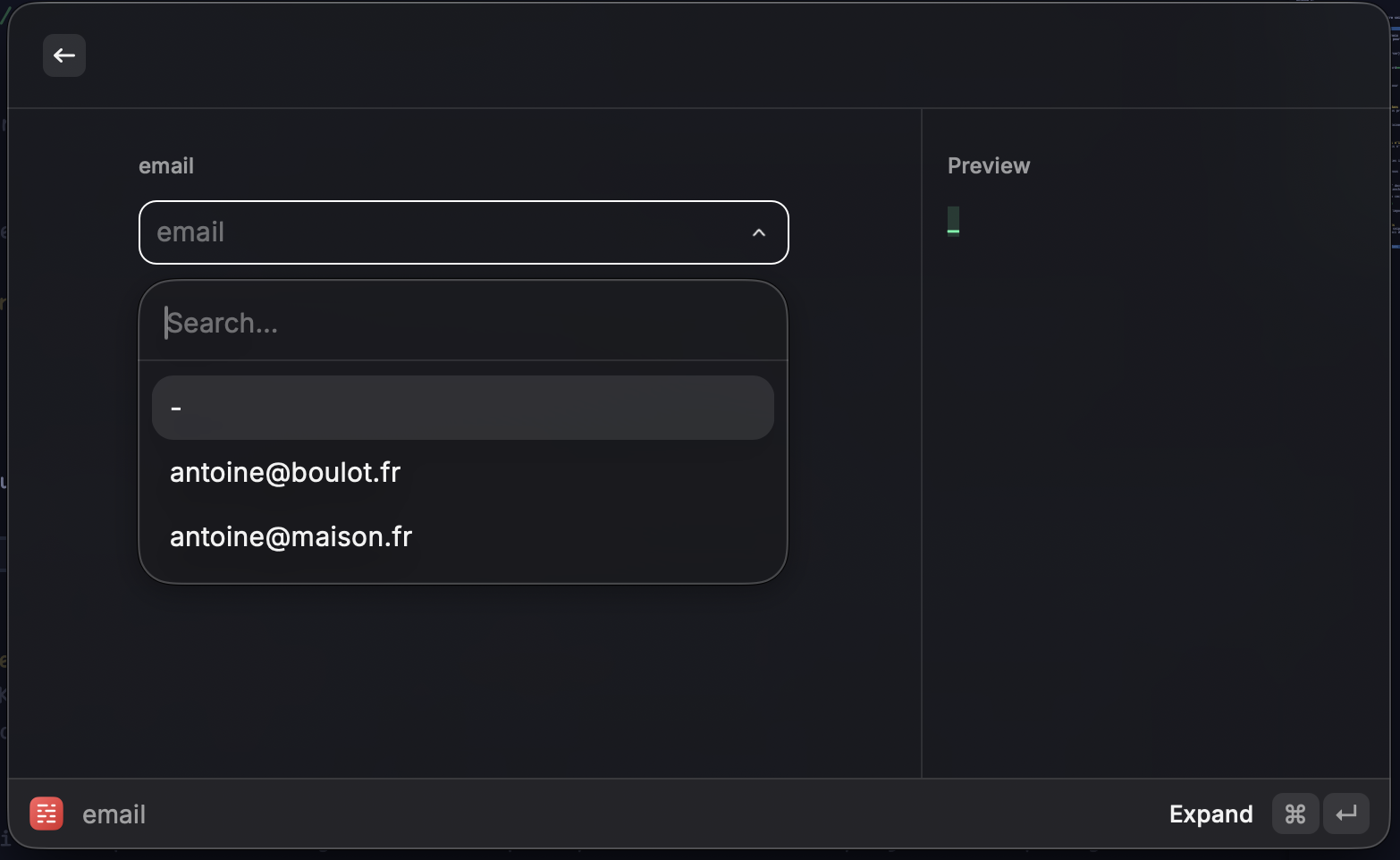The image size is (1400, 860).
Task: Click the Preview heading
Action: click(x=988, y=165)
